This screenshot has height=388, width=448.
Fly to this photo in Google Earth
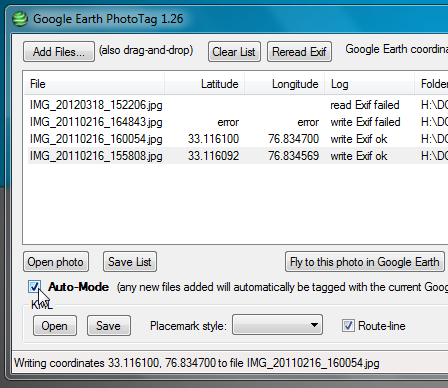coord(365,262)
